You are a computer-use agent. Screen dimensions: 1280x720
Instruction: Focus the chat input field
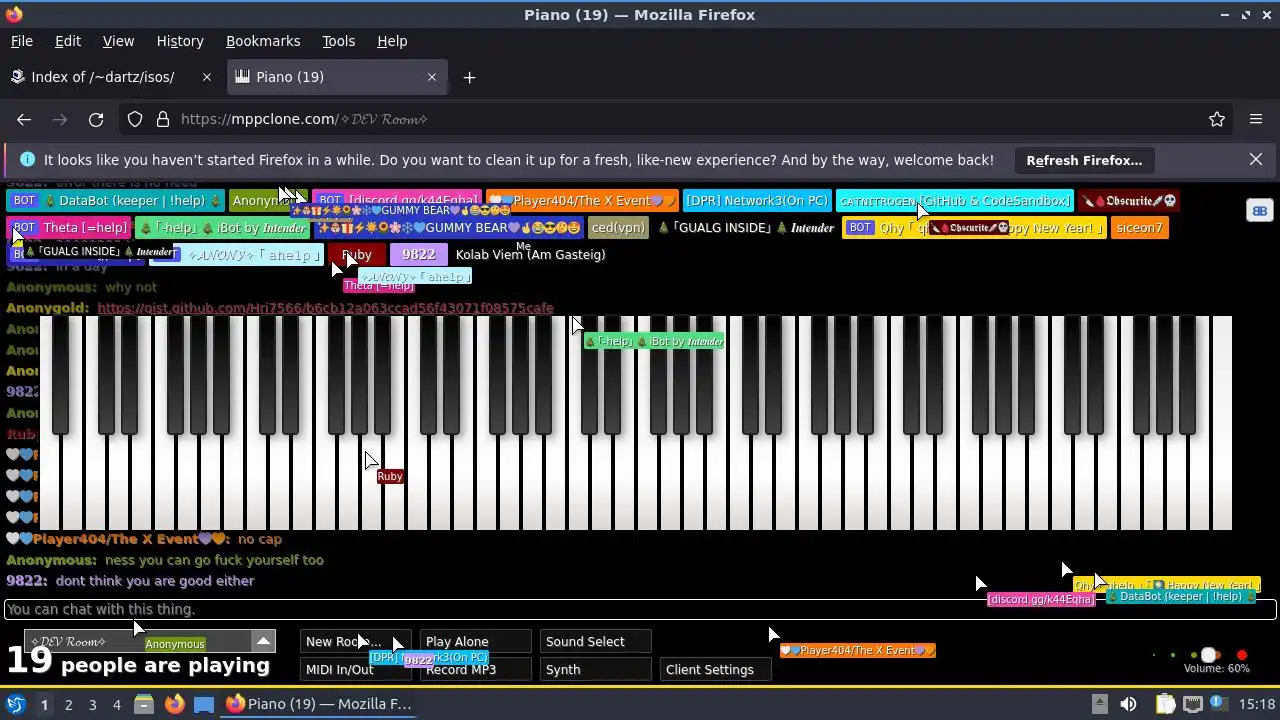(640, 609)
